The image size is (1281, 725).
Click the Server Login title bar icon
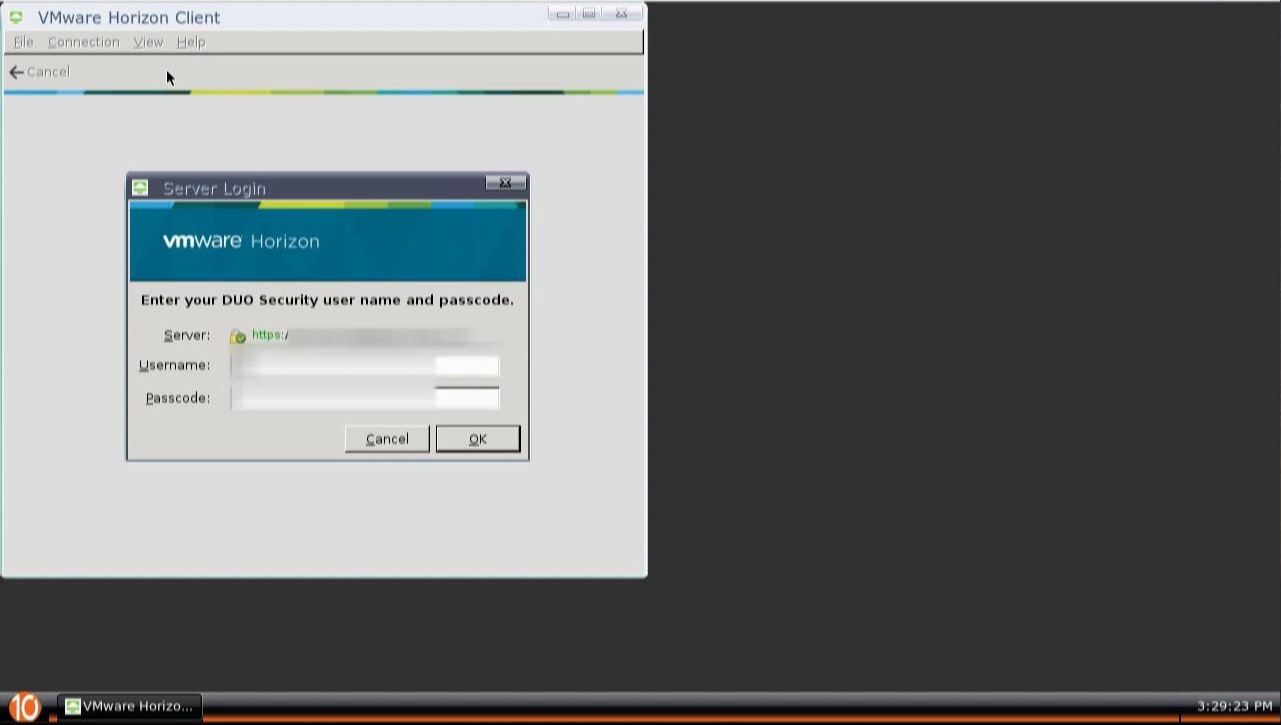(140, 187)
